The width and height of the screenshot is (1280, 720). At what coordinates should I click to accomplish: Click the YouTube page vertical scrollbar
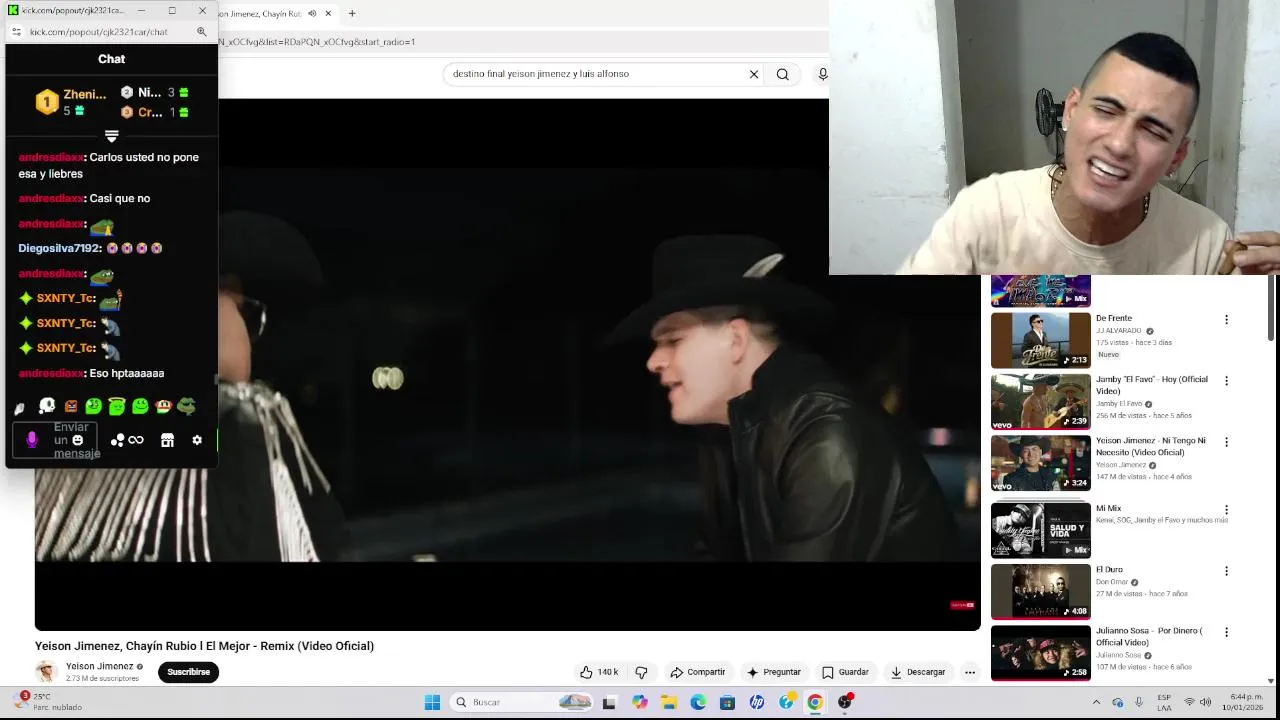click(1271, 310)
